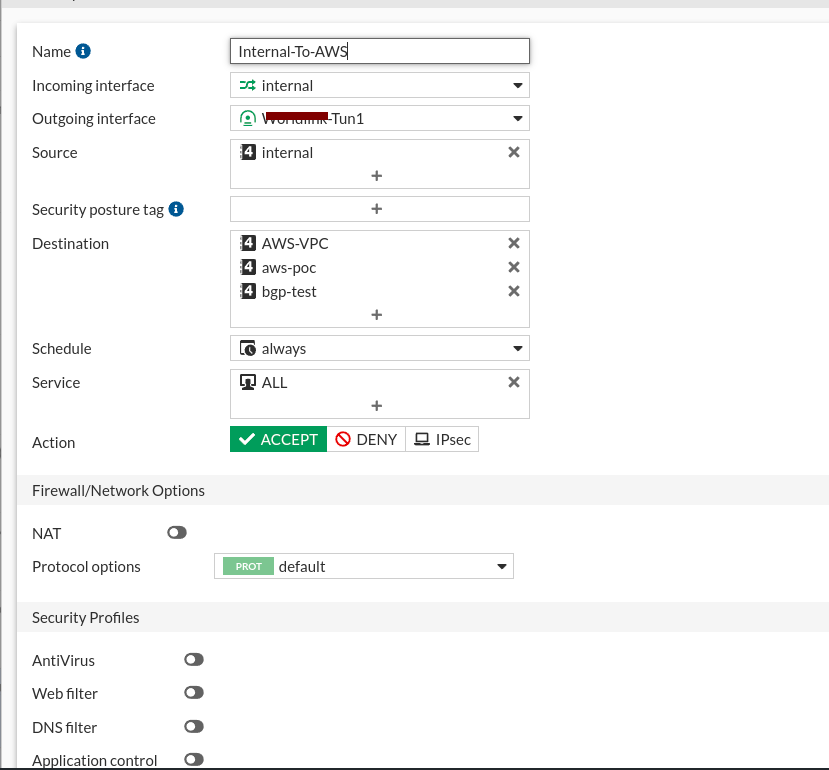Screen dimensions: 829x770
Task: Click plus to add a Security posture tag
Action: click(377, 208)
